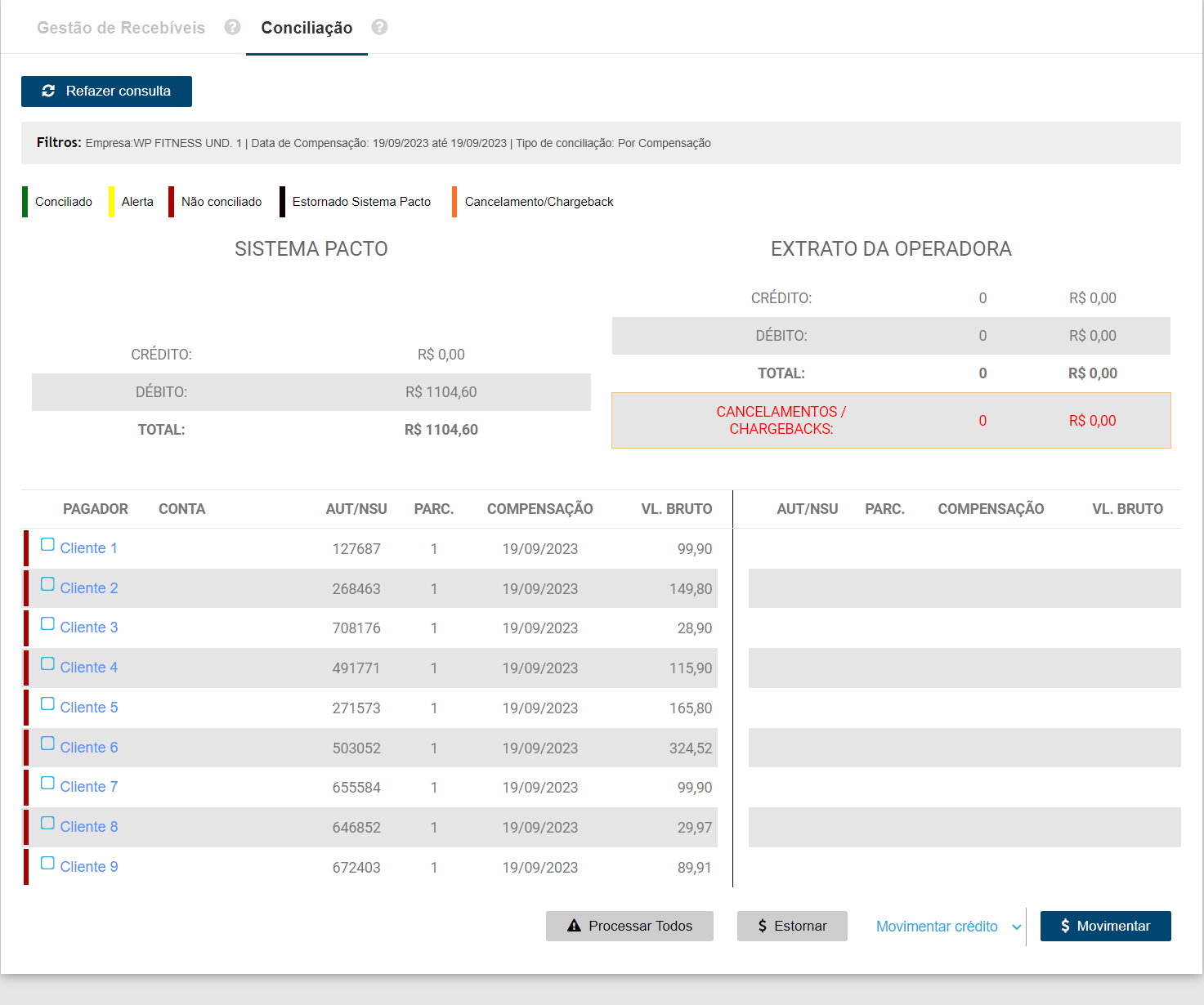The width and height of the screenshot is (1204, 1005).
Task: Click help icon next to Conciliação tab
Action: [x=379, y=27]
